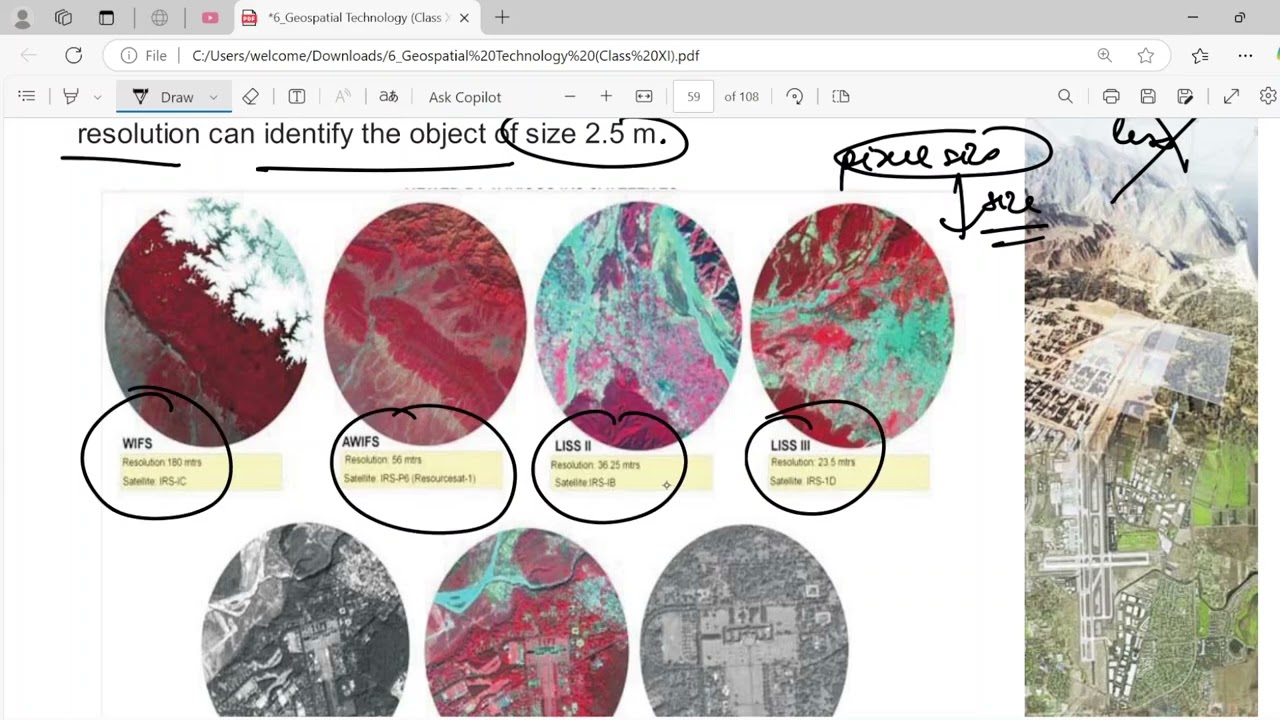The height and width of the screenshot is (720, 1280).
Task: Expand the Highlight color dropdown
Action: (x=97, y=97)
